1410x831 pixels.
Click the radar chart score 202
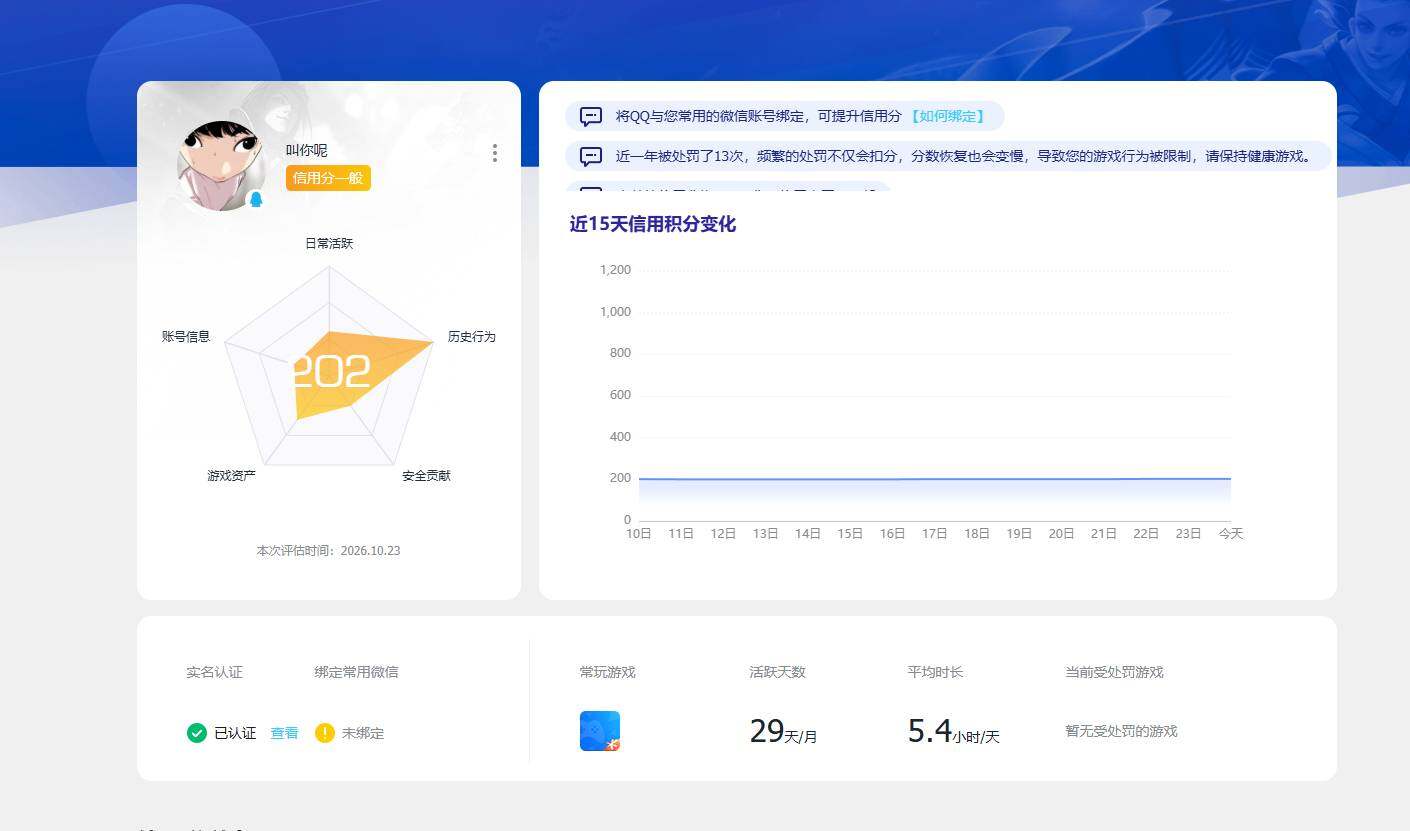coord(331,372)
